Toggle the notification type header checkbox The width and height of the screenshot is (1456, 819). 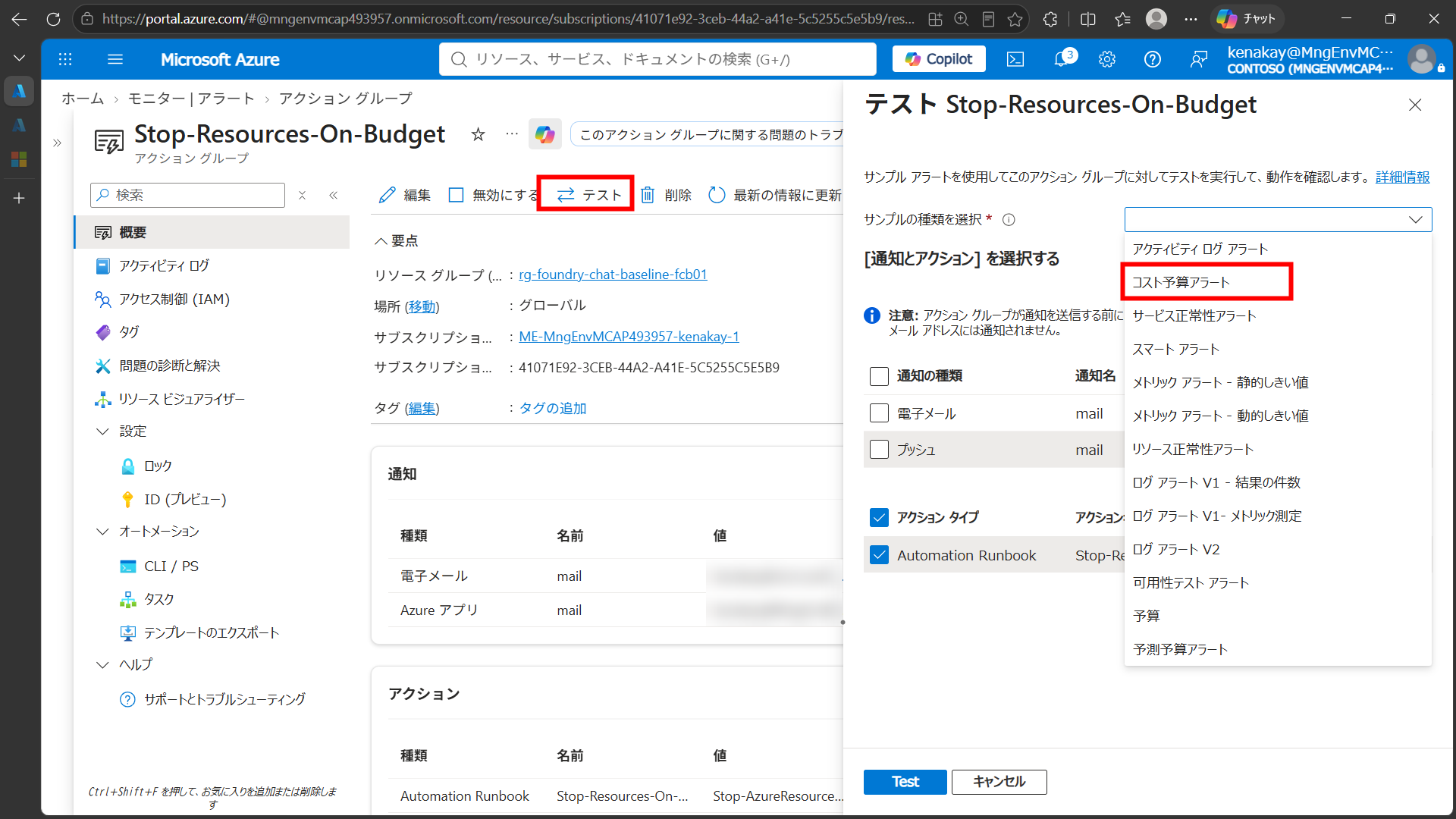[879, 376]
